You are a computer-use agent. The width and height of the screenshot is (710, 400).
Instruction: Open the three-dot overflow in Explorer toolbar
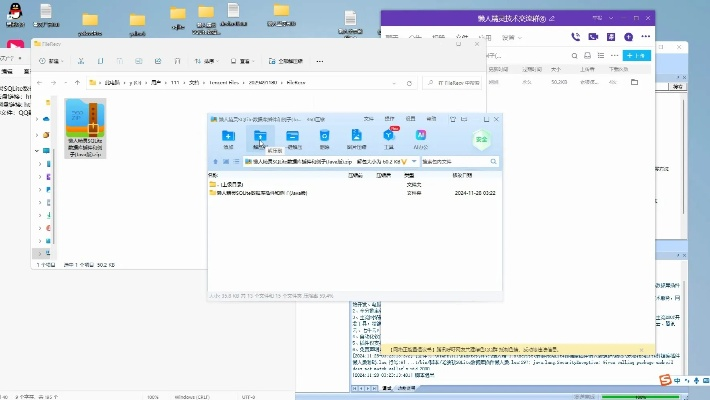coord(320,61)
